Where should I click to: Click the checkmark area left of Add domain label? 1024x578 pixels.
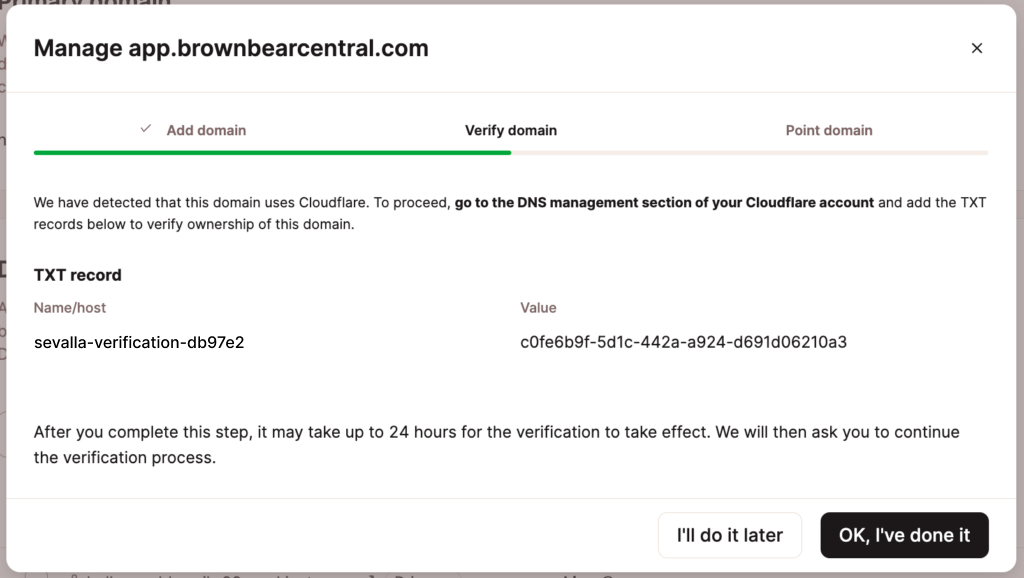pyautogui.click(x=146, y=128)
